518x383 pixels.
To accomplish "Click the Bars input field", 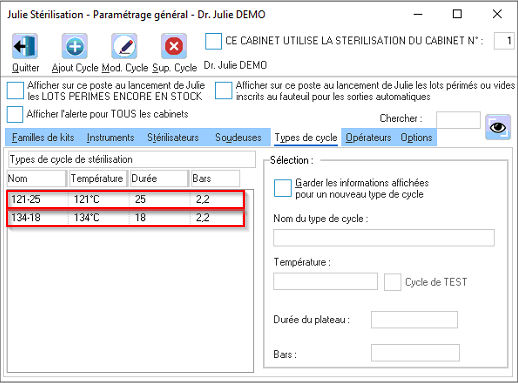I will (x=415, y=353).
